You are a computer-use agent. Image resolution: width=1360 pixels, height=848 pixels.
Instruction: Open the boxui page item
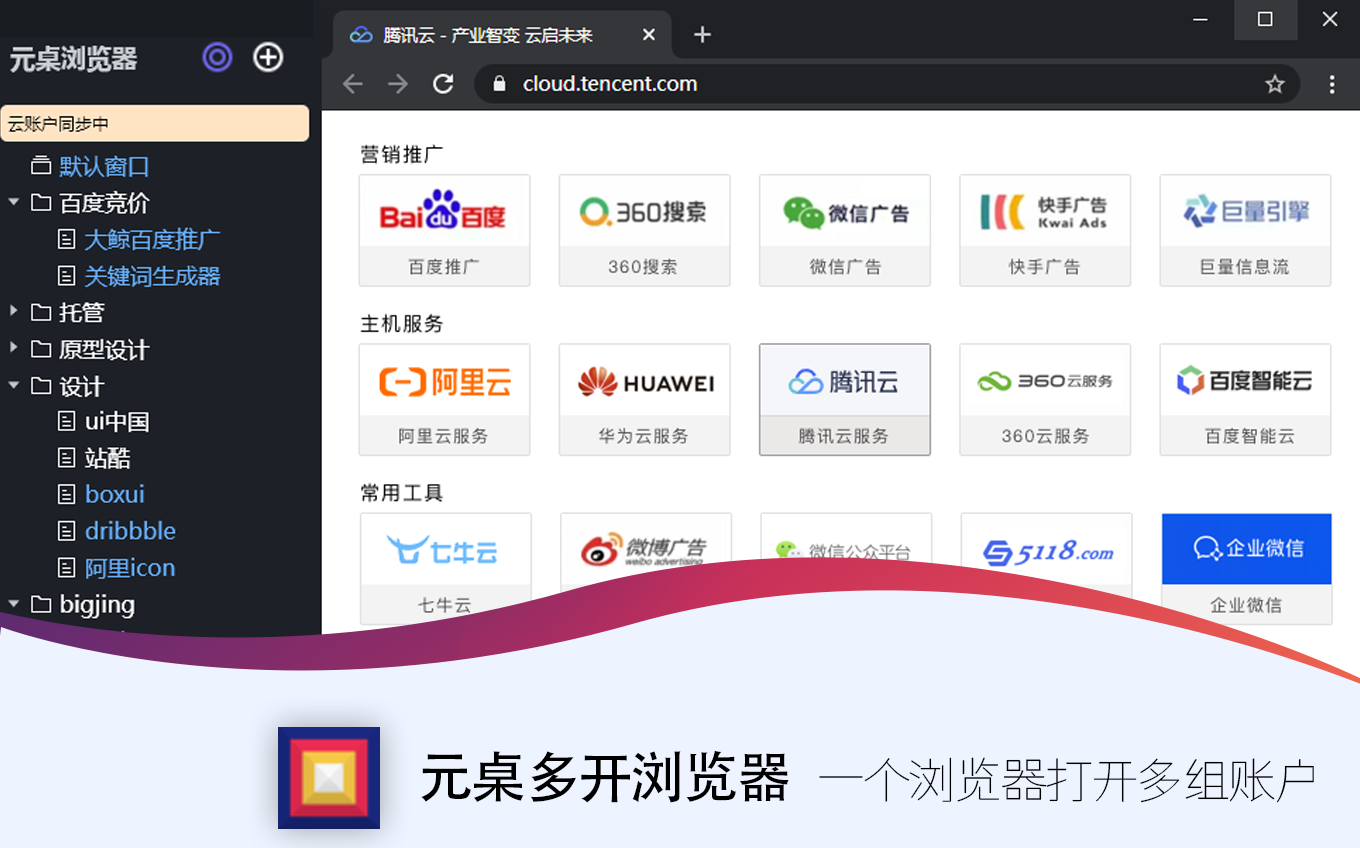pyautogui.click(x=115, y=494)
